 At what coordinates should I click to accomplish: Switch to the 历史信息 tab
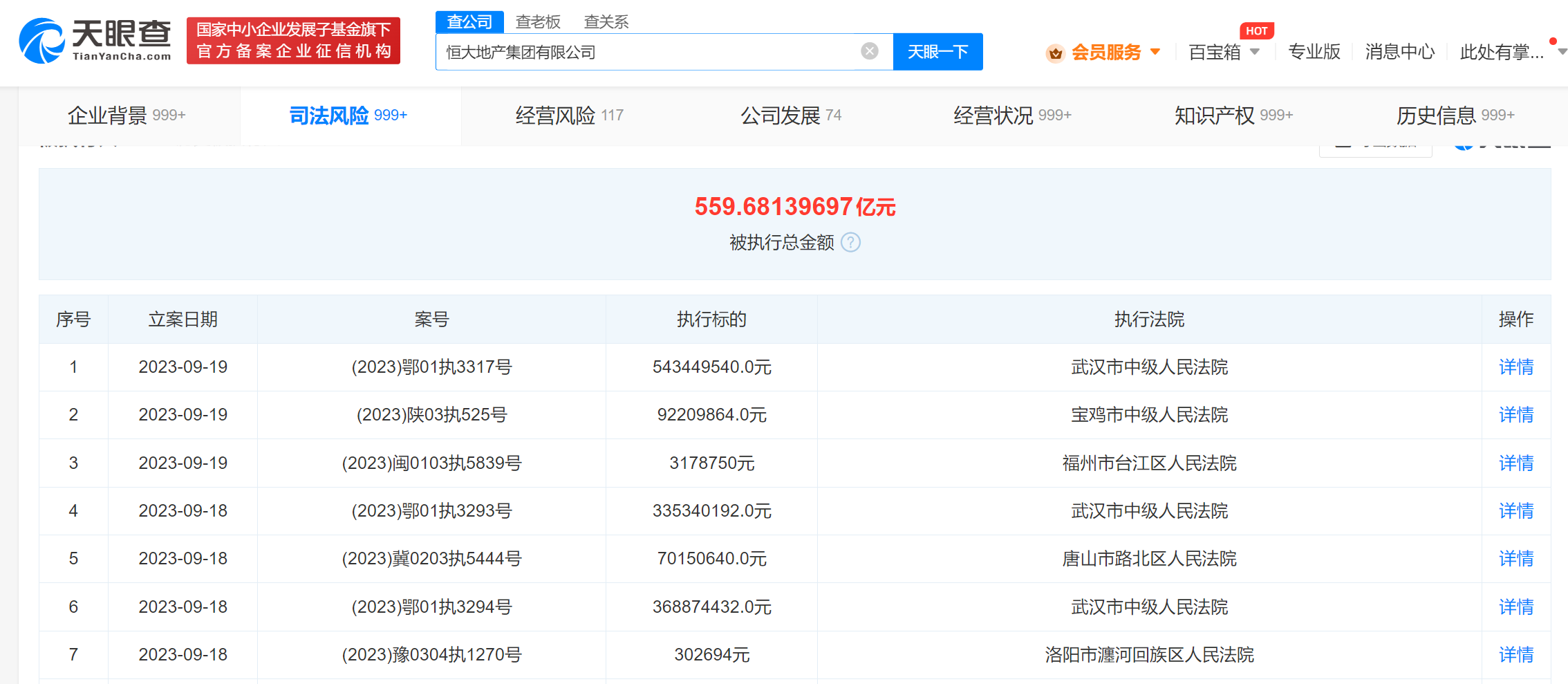point(1455,115)
